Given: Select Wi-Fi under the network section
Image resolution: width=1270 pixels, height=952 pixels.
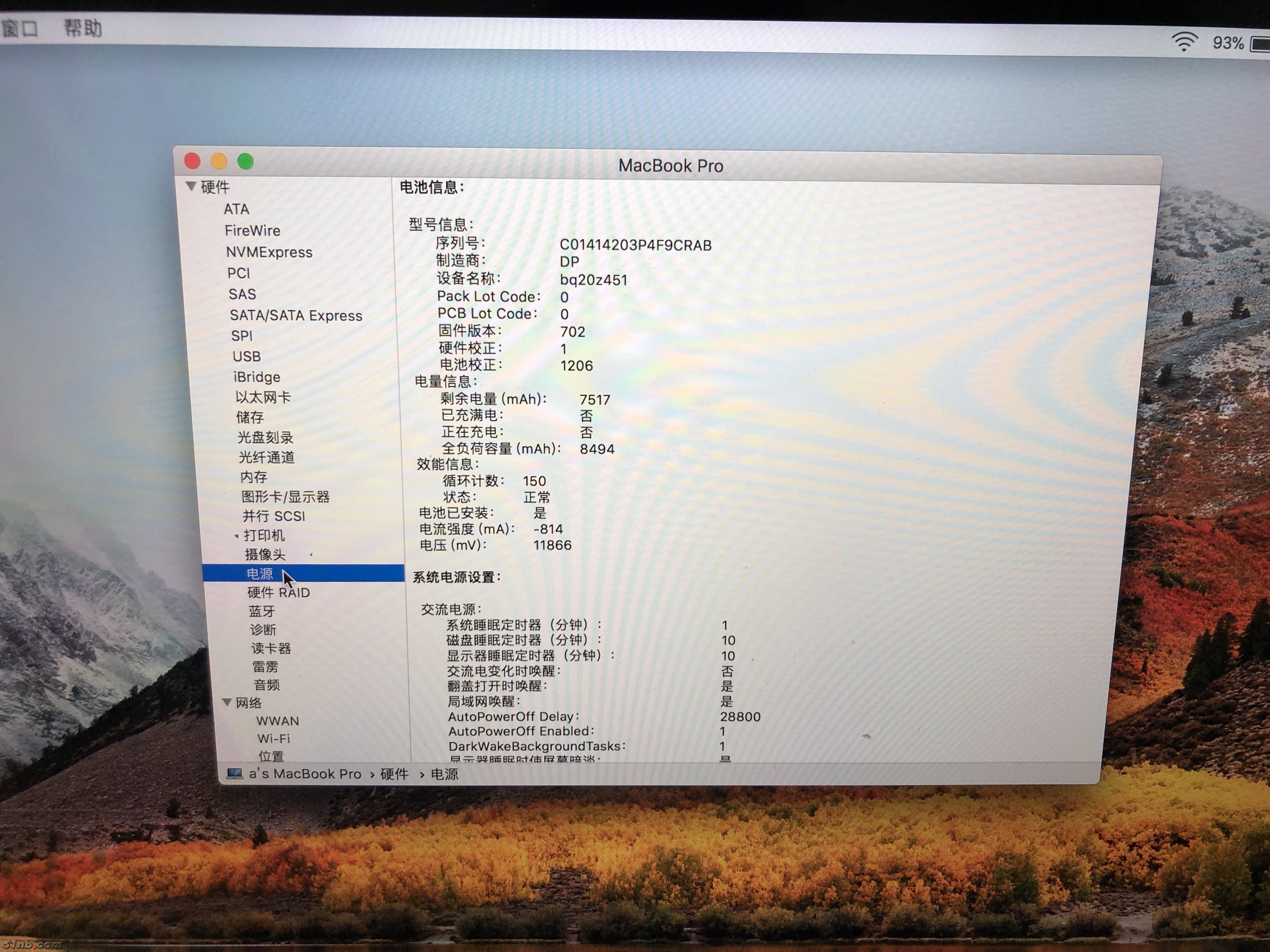Looking at the screenshot, I should [273, 739].
